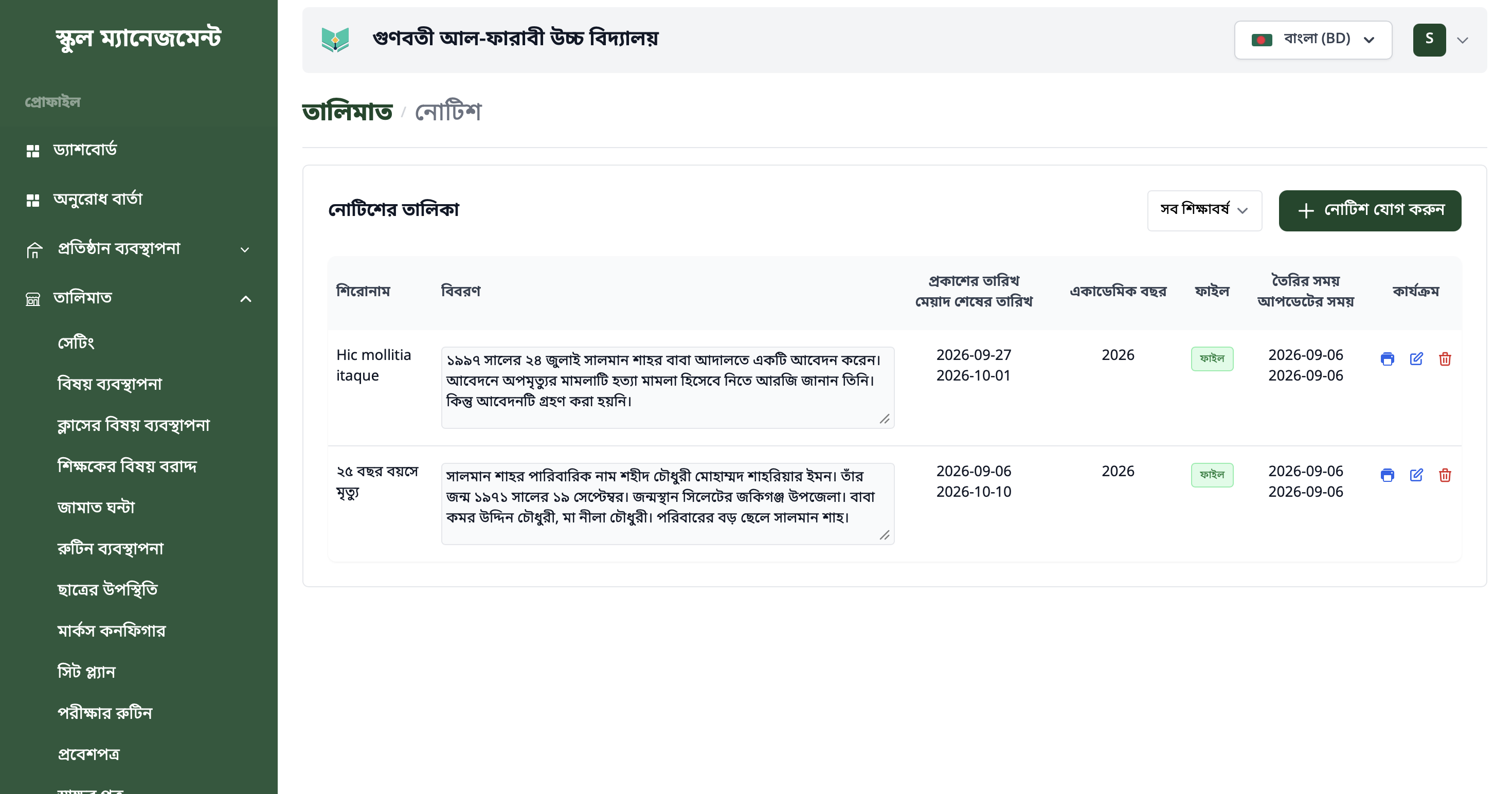Open the user menu chevron beside avatar
Viewport: 1512px width, 794px height.
tap(1463, 41)
